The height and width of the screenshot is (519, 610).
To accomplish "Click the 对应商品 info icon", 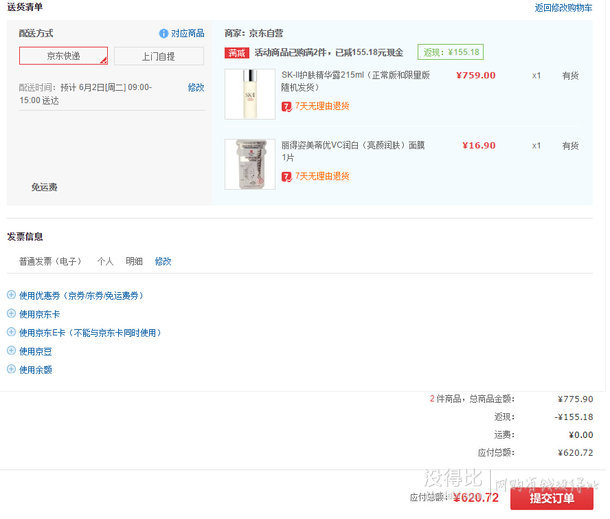I will (x=164, y=33).
